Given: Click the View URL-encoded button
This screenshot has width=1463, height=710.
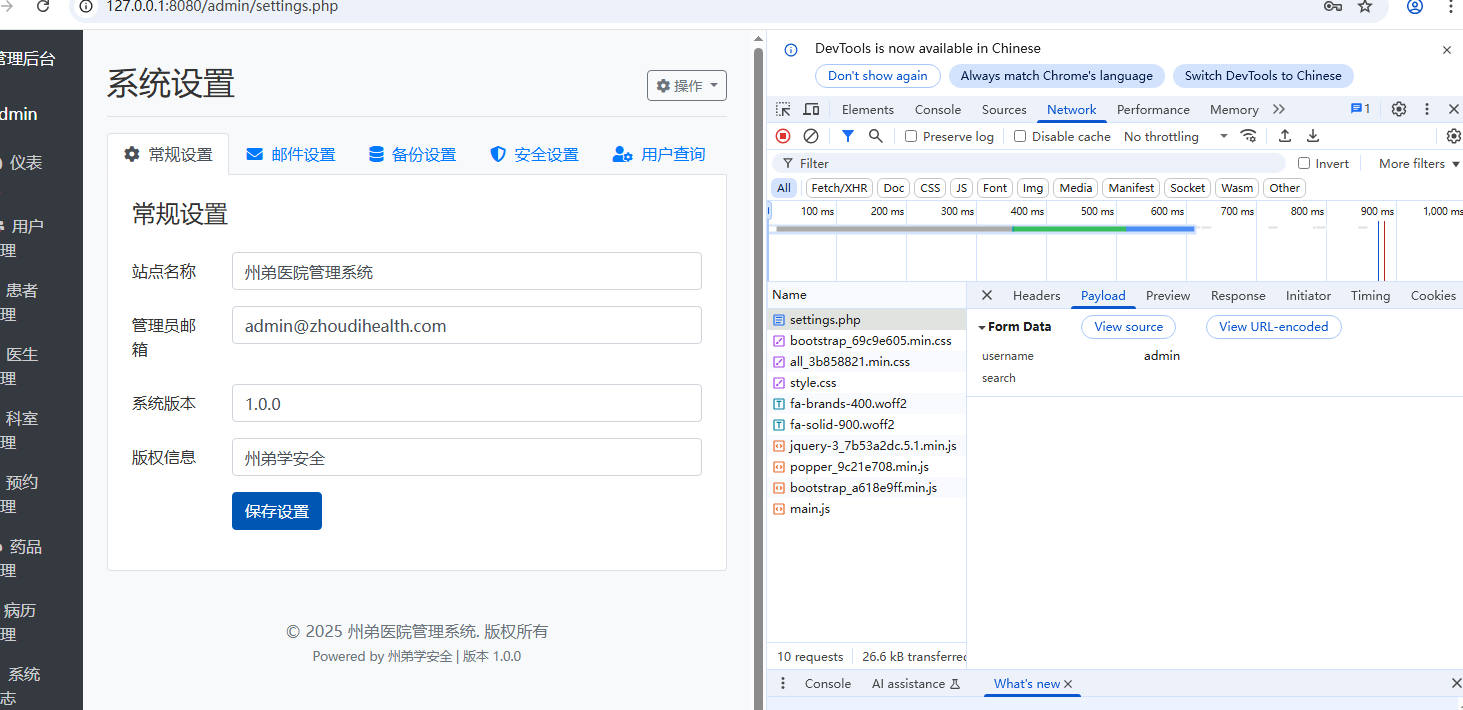Looking at the screenshot, I should pos(1273,327).
